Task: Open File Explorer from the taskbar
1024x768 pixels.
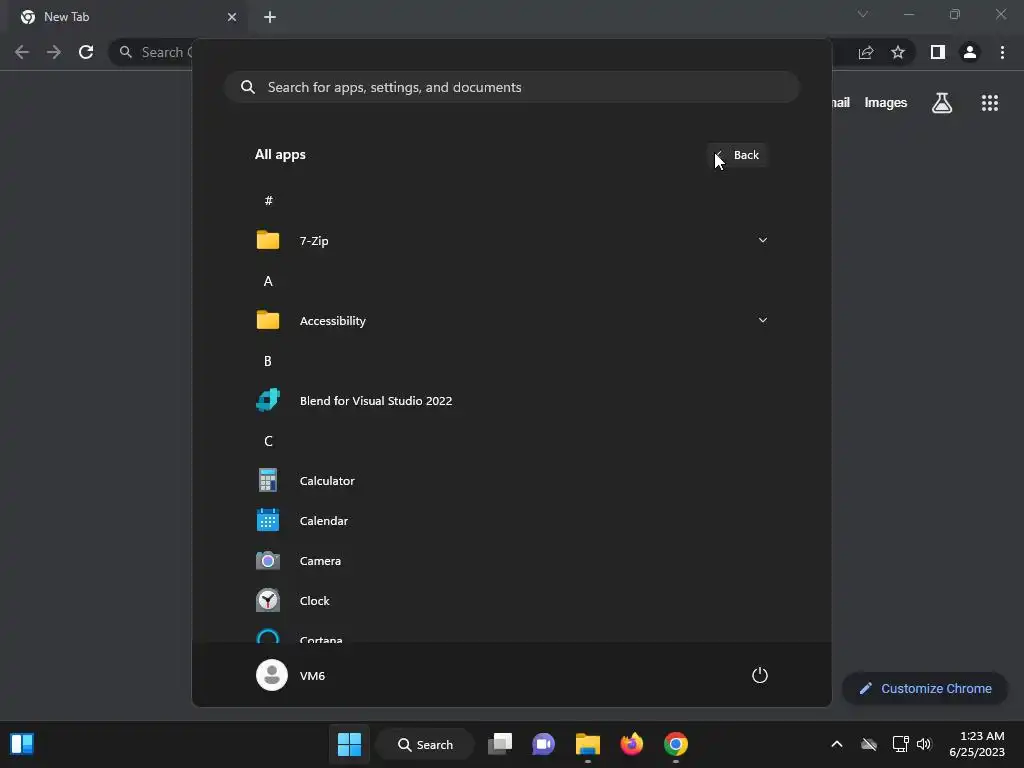Action: 588,744
